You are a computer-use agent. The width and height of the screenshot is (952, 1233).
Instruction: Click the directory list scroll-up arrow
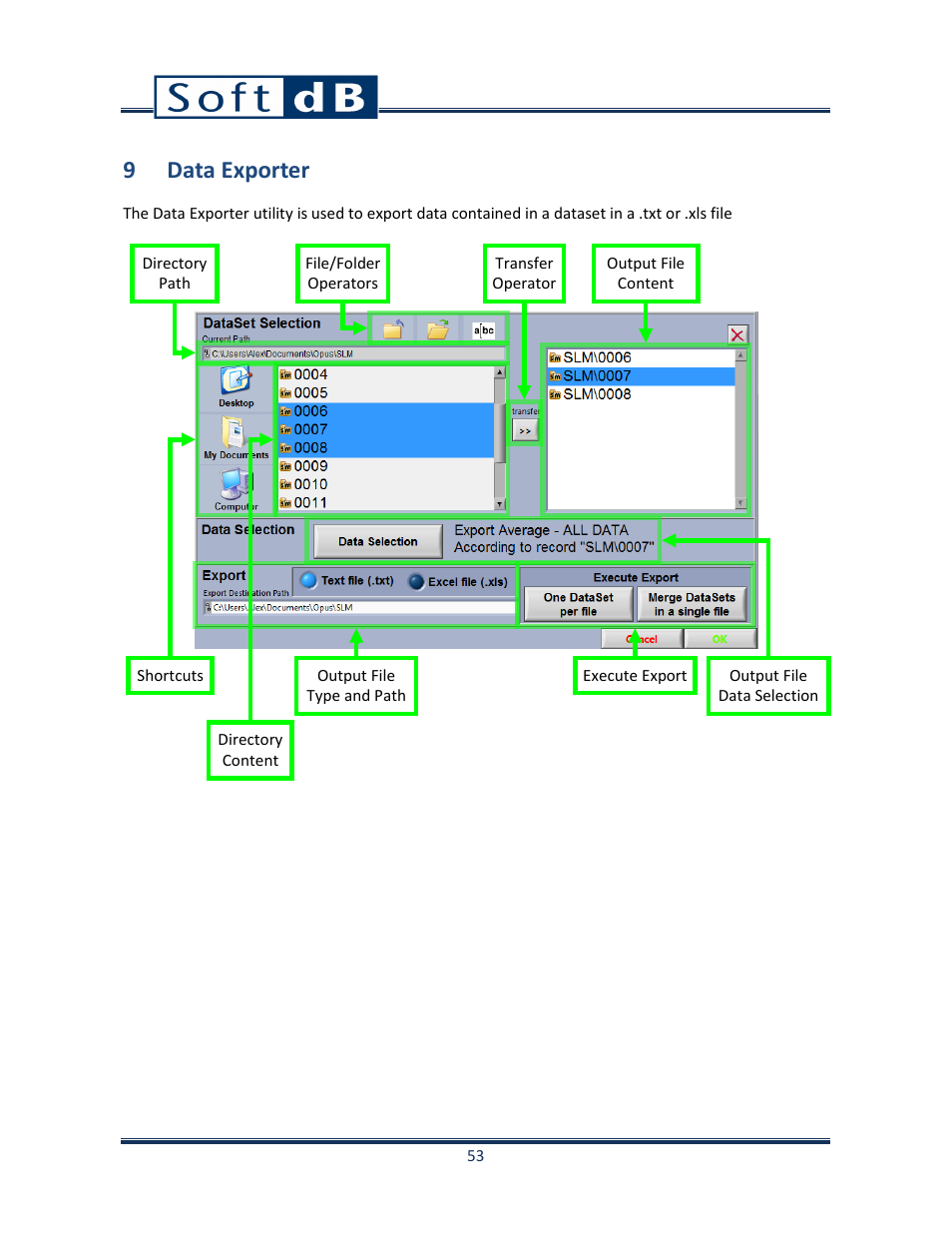[x=500, y=372]
